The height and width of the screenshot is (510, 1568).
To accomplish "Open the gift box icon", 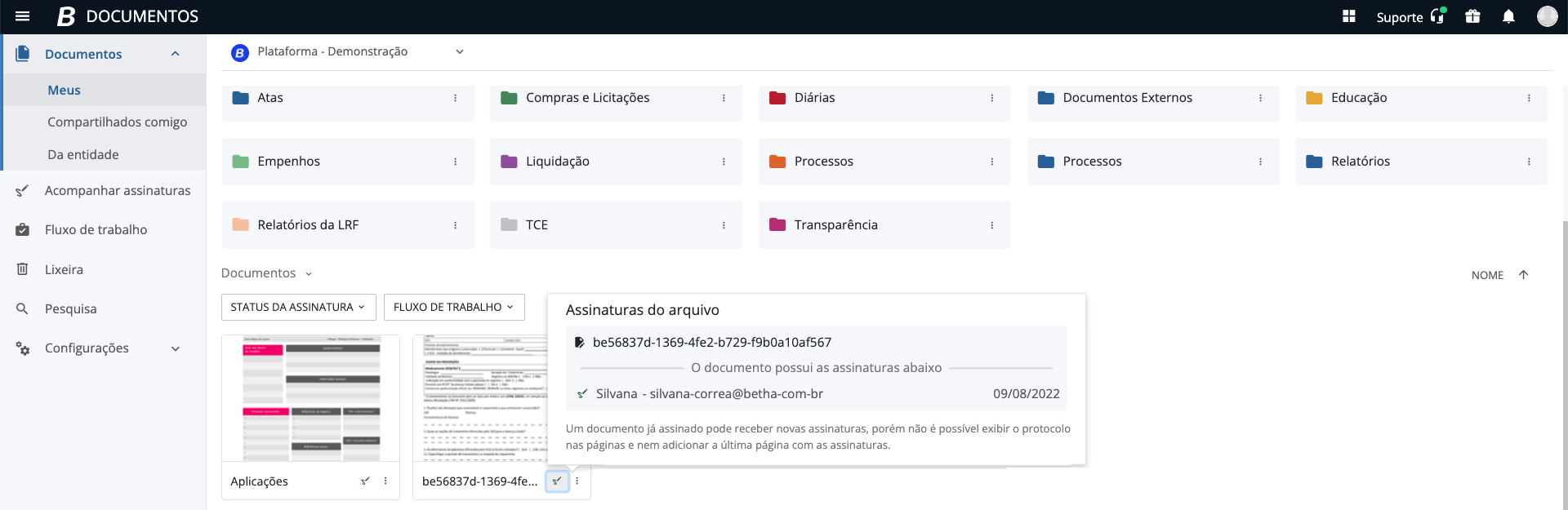I will pyautogui.click(x=1472, y=16).
